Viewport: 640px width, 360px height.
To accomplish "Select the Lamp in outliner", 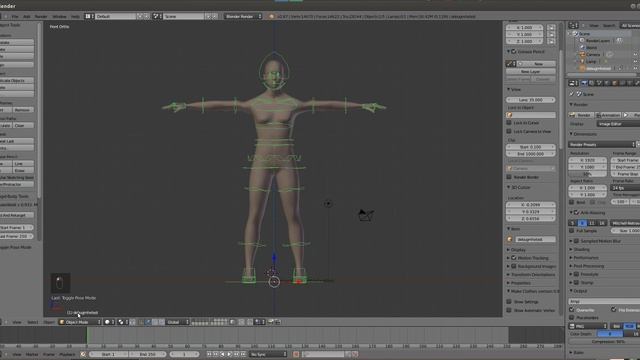I will [591, 61].
